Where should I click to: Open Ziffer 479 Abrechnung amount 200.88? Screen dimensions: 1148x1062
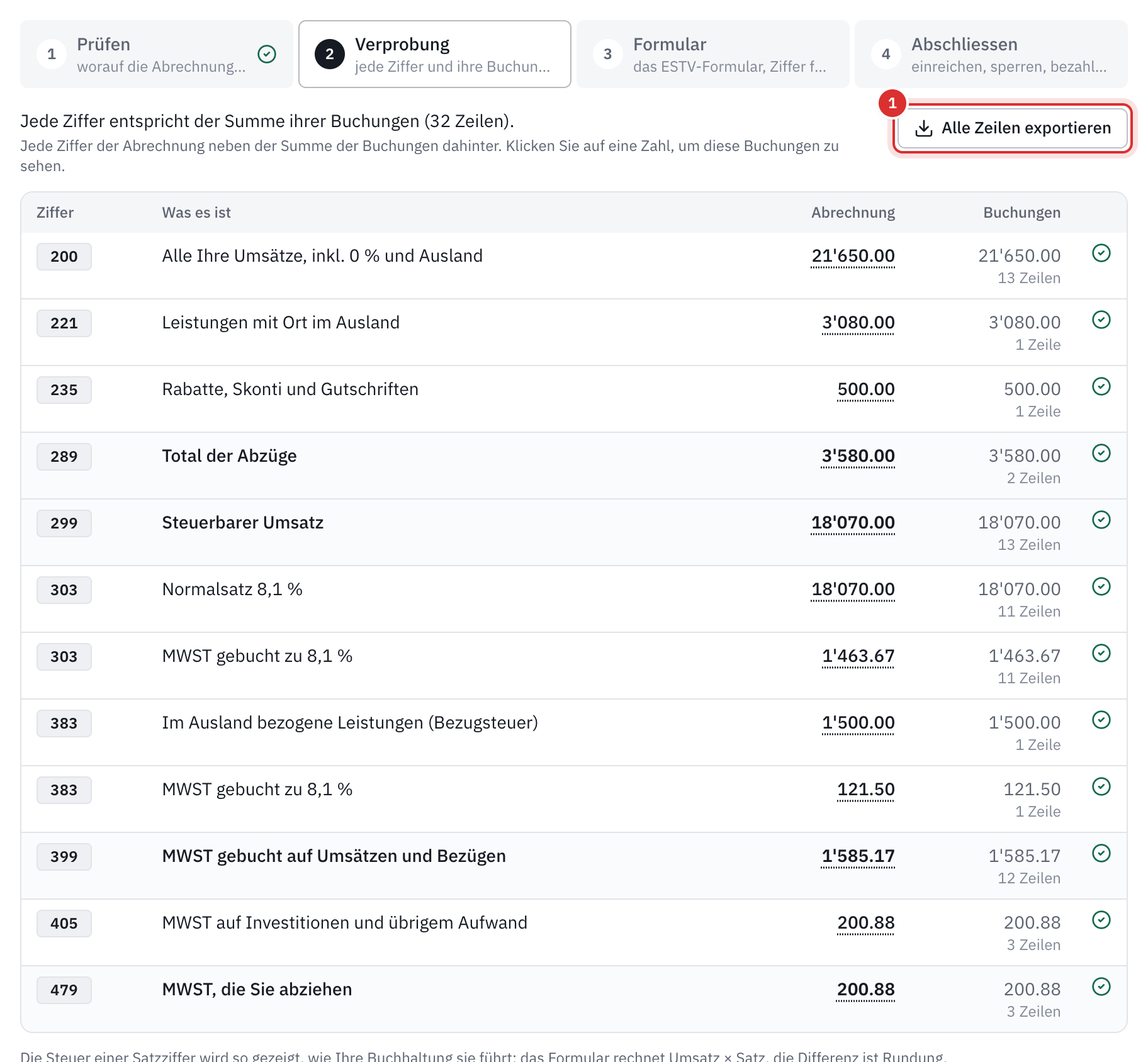pos(865,990)
